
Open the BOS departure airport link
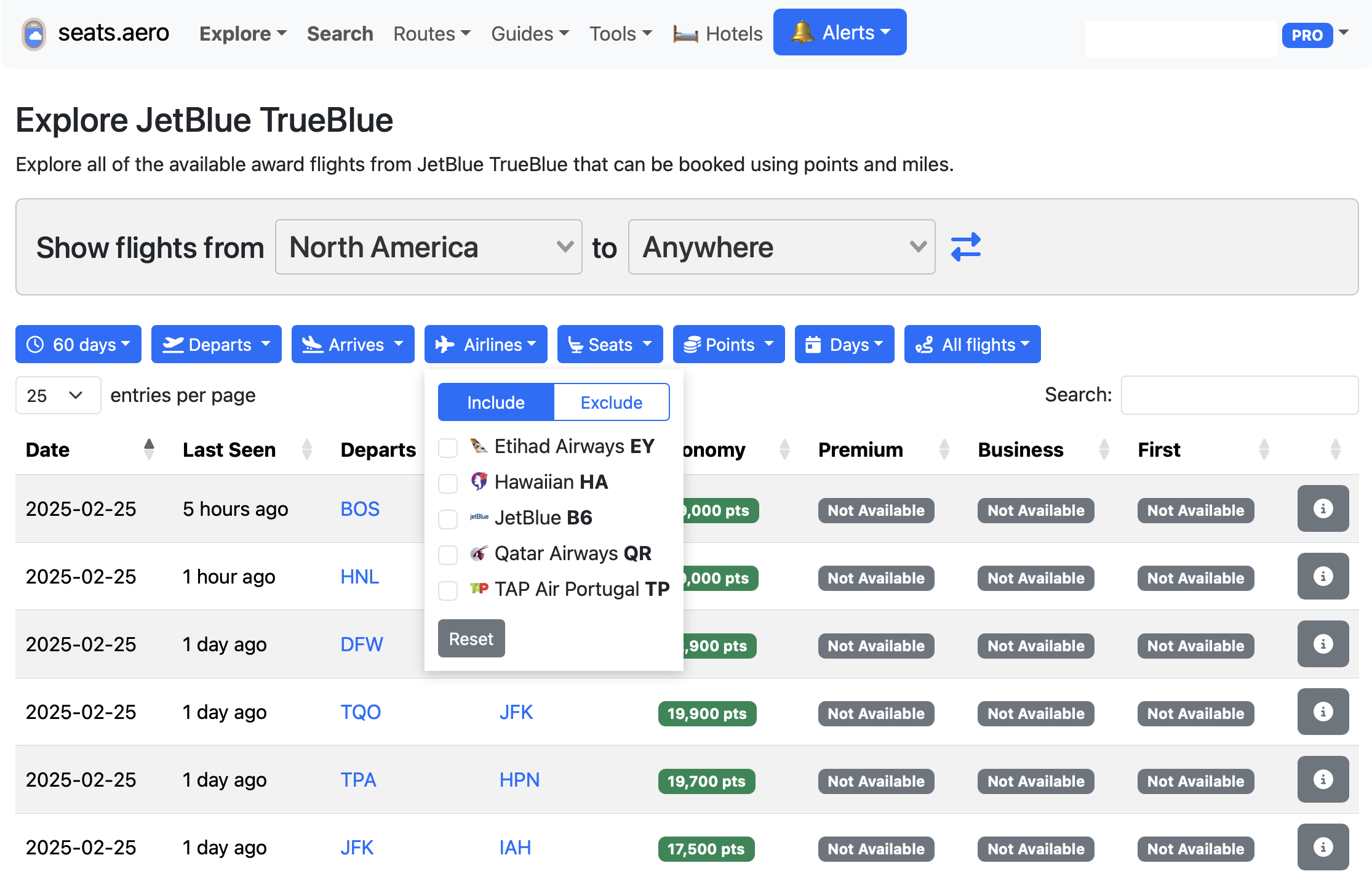click(360, 508)
